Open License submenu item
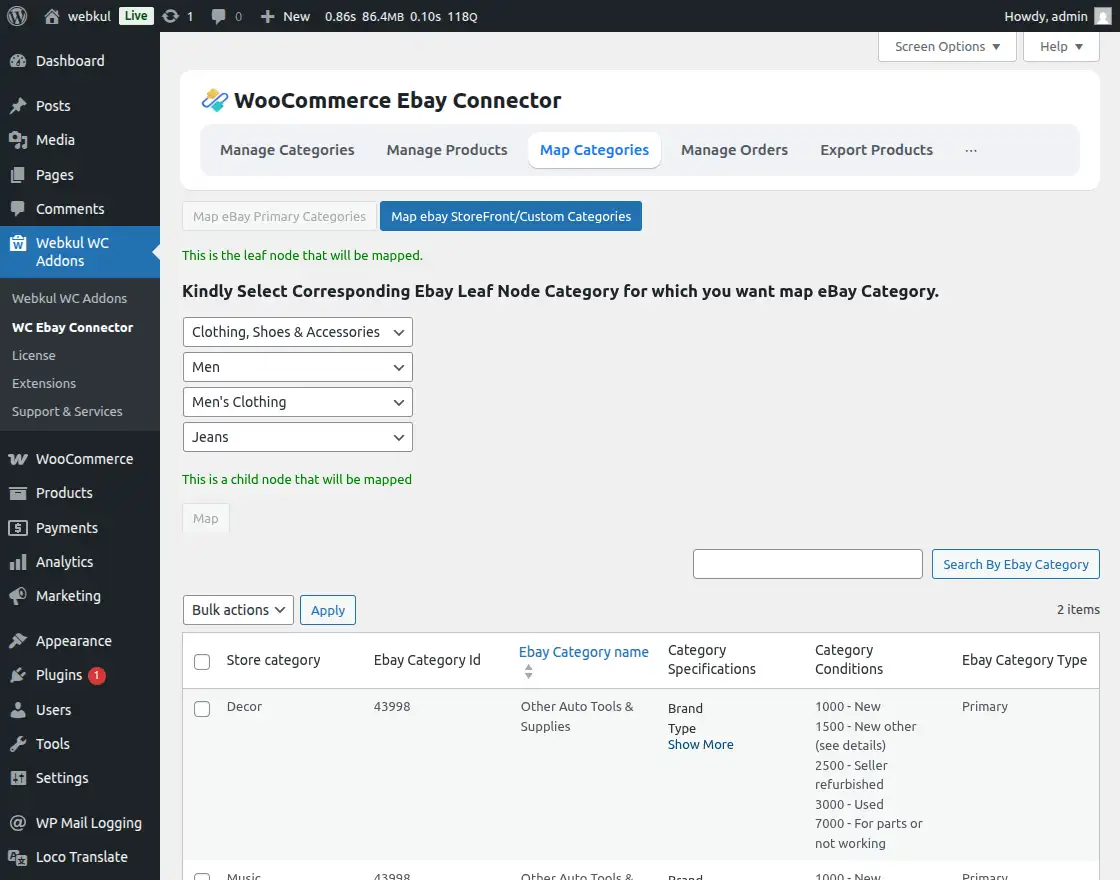1120x880 pixels. pyautogui.click(x=34, y=355)
